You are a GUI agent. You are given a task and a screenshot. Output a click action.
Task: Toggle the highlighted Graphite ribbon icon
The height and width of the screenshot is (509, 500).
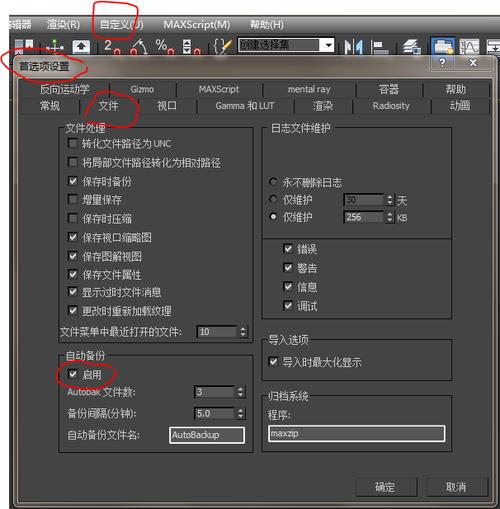coord(443,46)
